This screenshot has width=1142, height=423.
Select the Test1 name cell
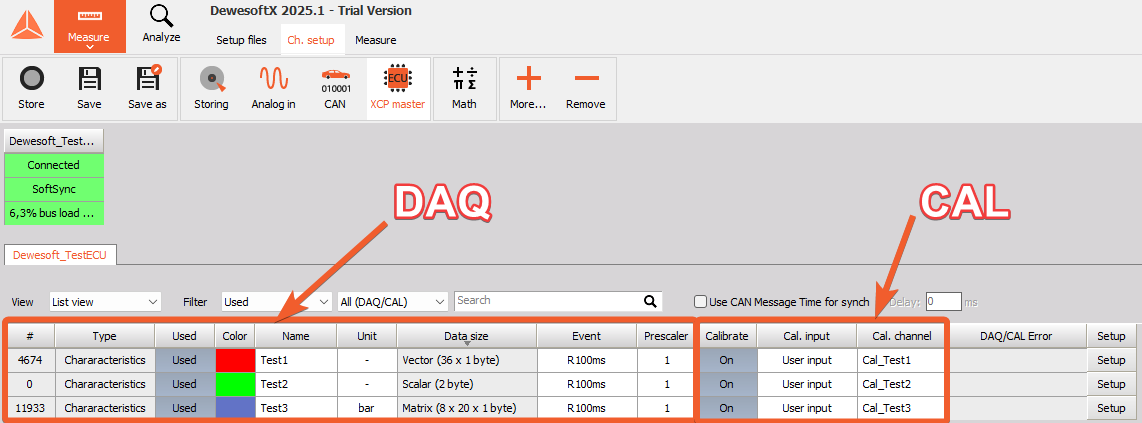(x=296, y=360)
